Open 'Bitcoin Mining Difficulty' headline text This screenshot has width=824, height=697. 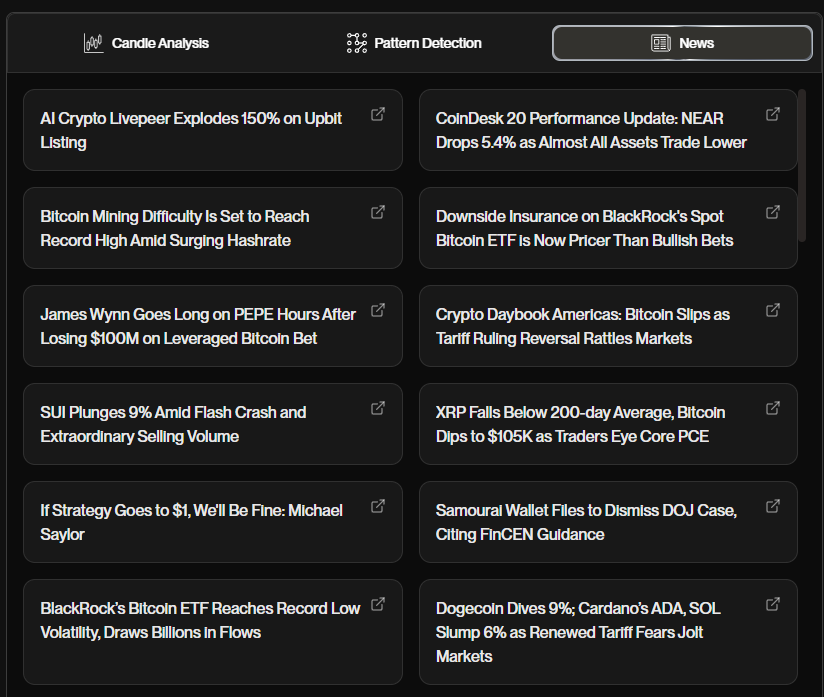(x=175, y=228)
